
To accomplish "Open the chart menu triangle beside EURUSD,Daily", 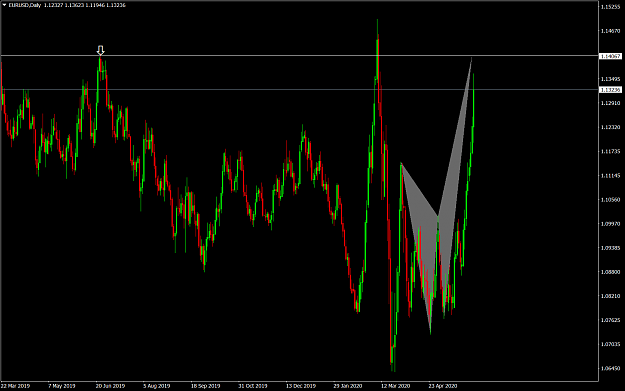I will coord(4,5).
